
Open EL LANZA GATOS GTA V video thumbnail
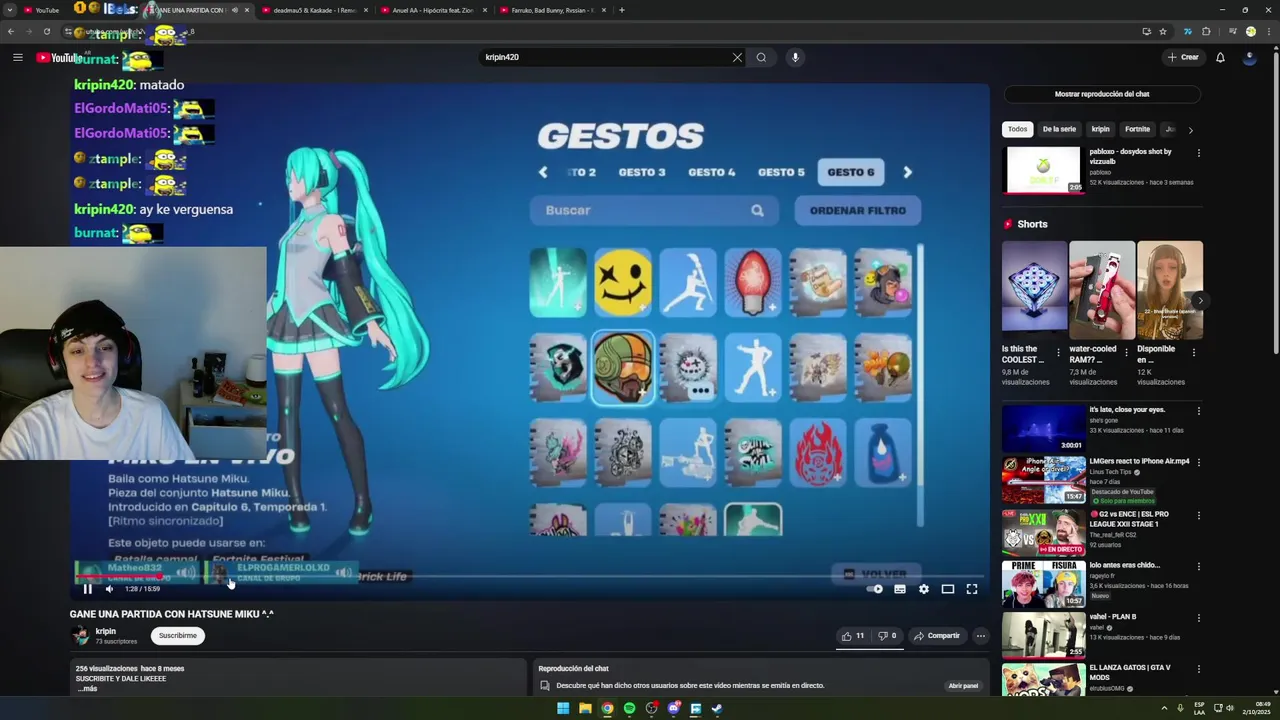coord(1043,680)
